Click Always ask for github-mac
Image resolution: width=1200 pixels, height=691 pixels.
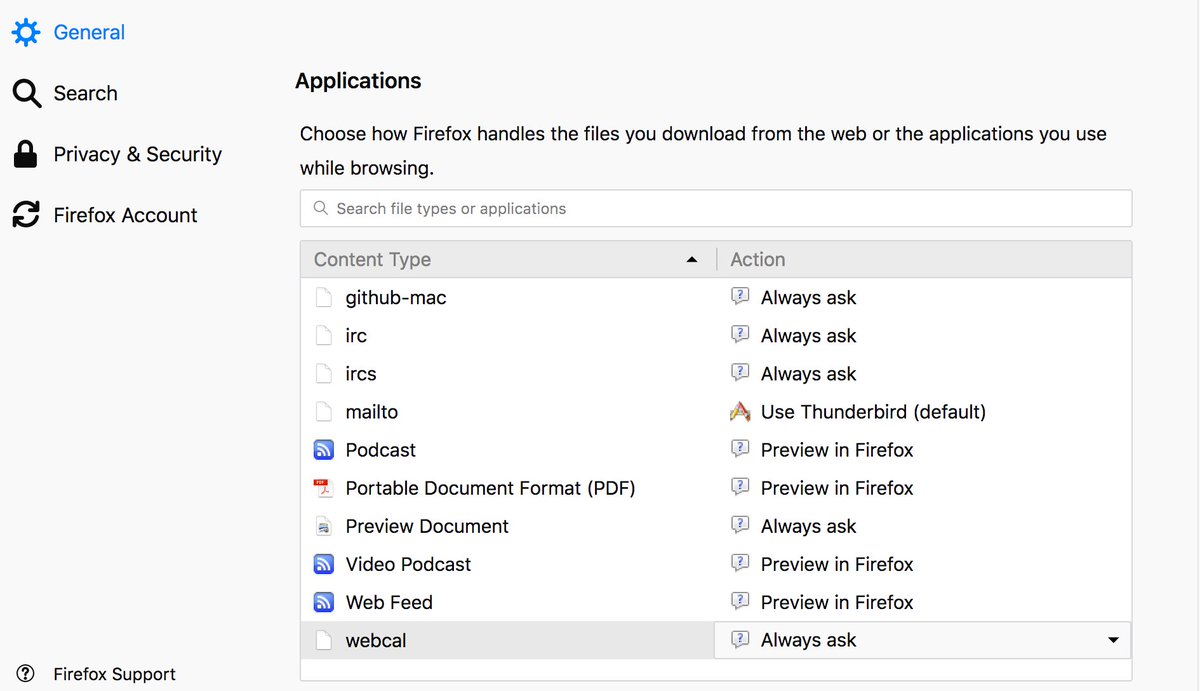pyautogui.click(x=808, y=298)
